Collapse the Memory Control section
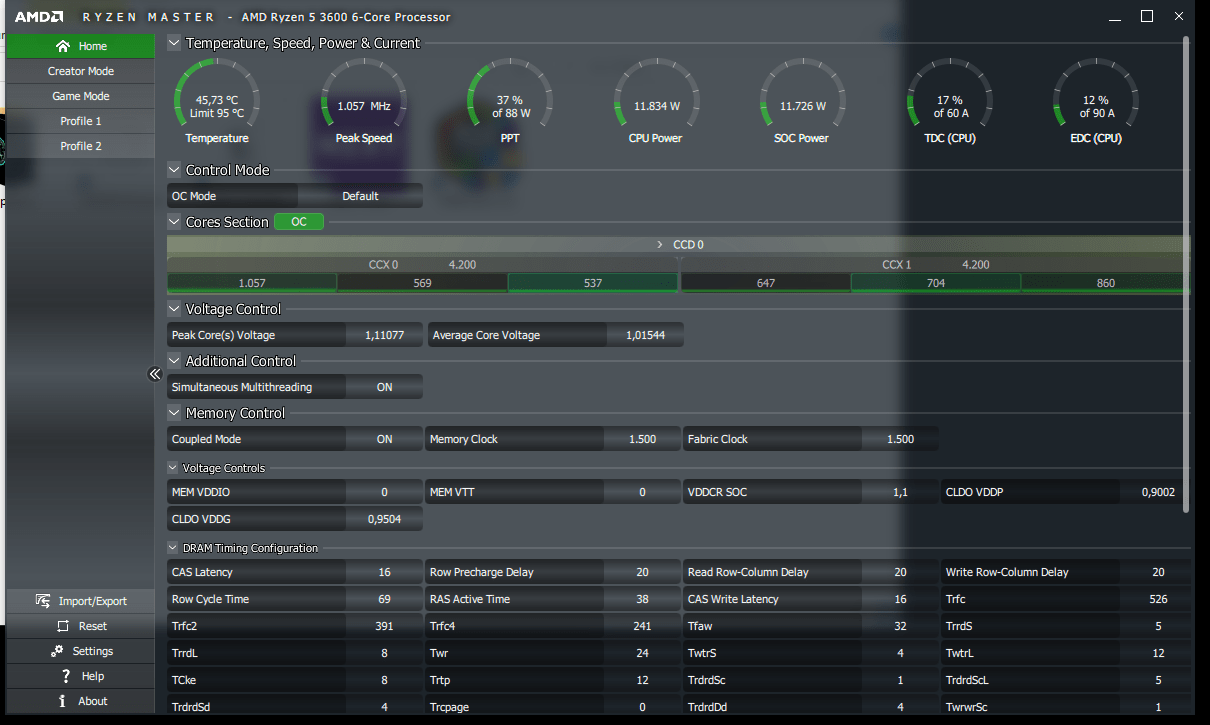Screen dimensions: 1210x725 pyautogui.click(x=174, y=413)
